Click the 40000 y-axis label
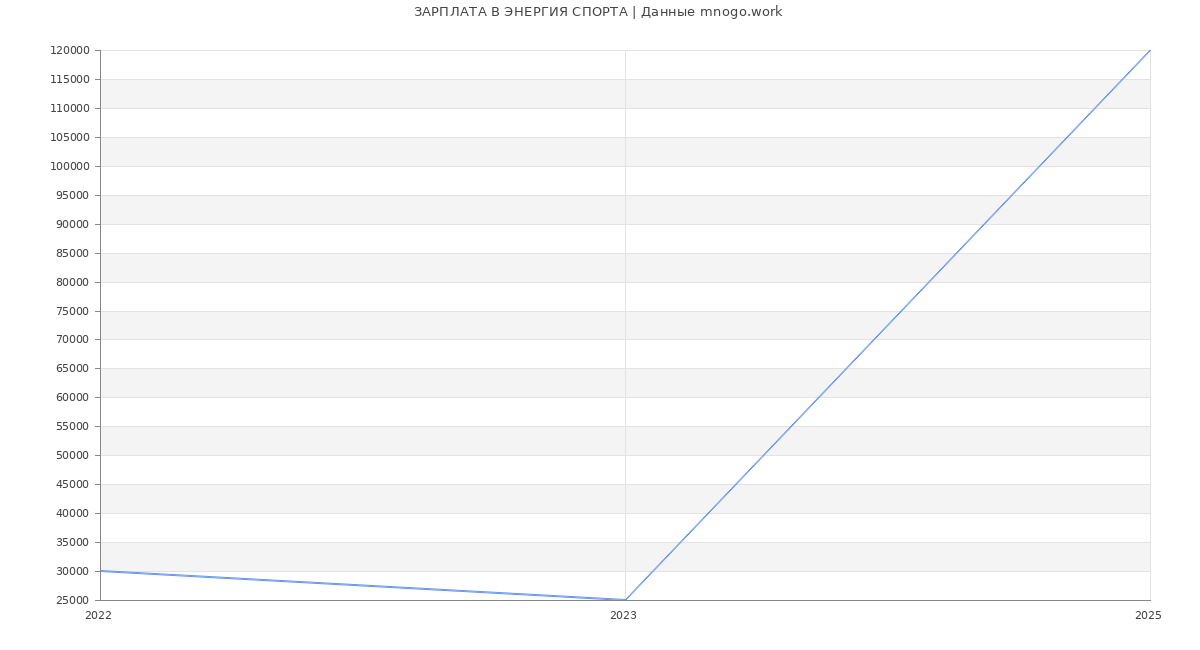This screenshot has height=650, width=1200. (73, 514)
